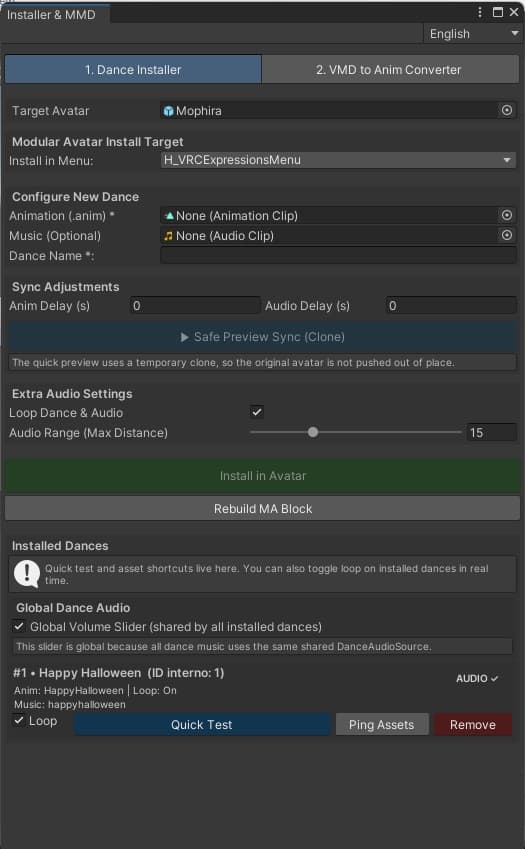Remove the Happy Halloween dance
Image resolution: width=525 pixels, height=849 pixels.
point(472,724)
